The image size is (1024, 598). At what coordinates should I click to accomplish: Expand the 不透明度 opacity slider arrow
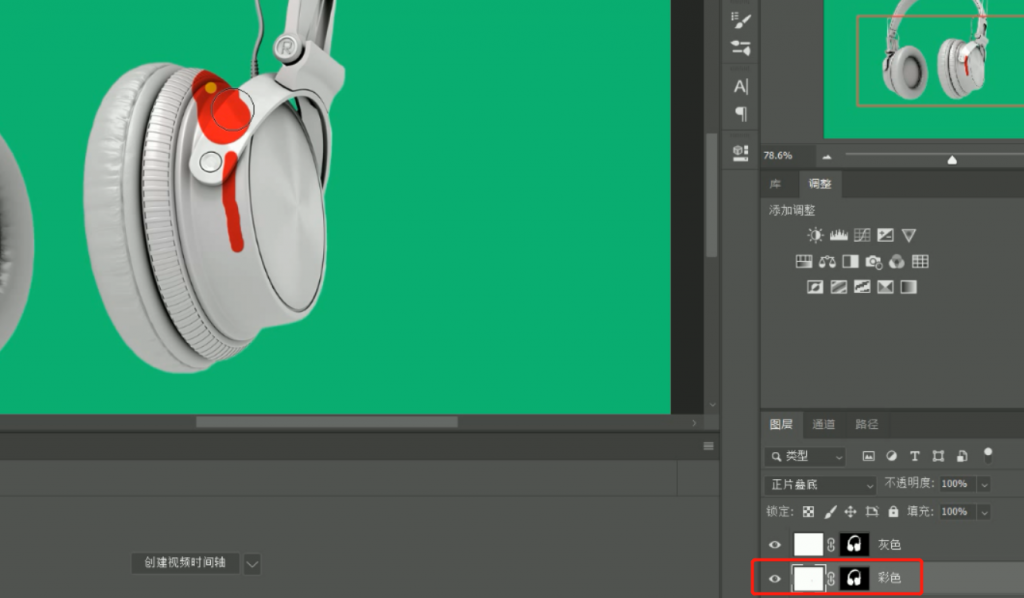pos(984,484)
